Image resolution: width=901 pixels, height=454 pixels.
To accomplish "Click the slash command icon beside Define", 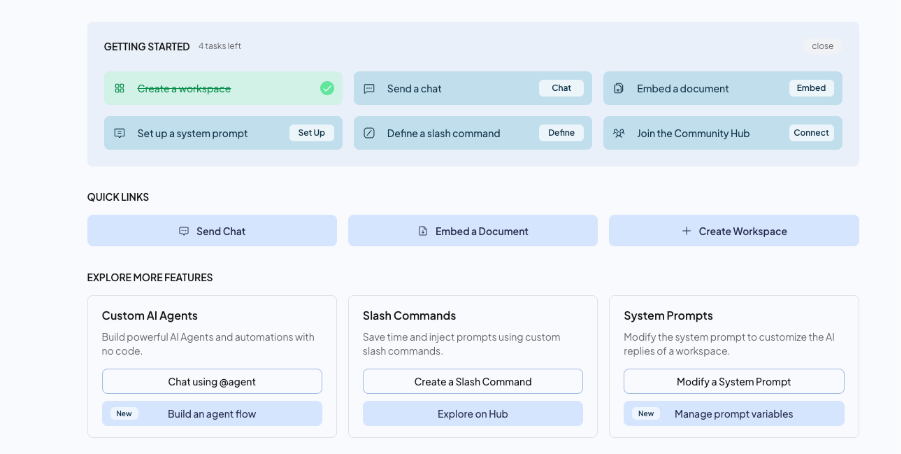I will pyautogui.click(x=369, y=133).
